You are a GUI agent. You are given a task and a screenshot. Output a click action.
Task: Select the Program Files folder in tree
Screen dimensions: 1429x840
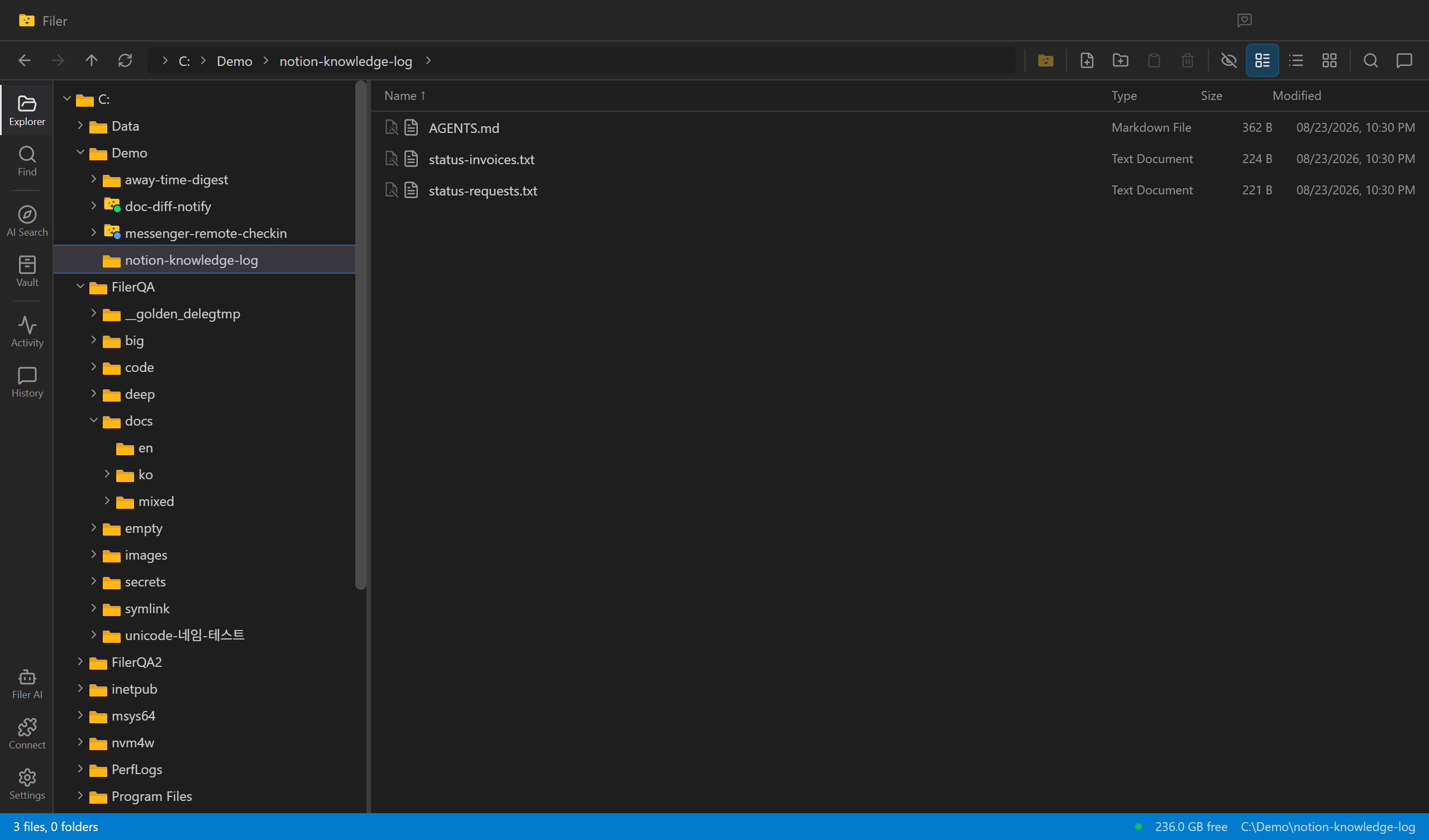(x=204, y=796)
